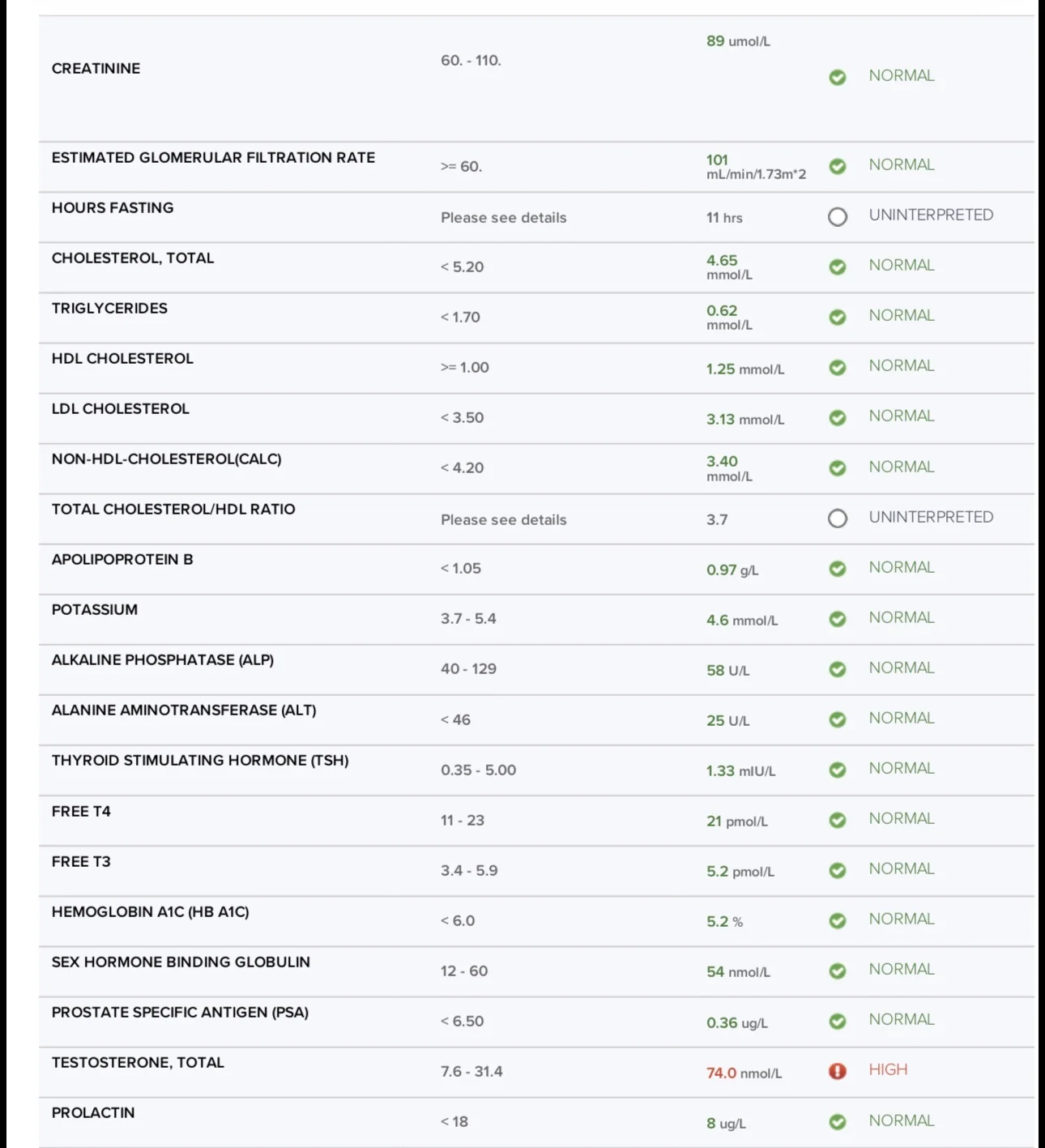The image size is (1045, 1148).
Task: Select the Estimated Glomerular Filtration Rate row
Action: pyautogui.click(x=536, y=168)
